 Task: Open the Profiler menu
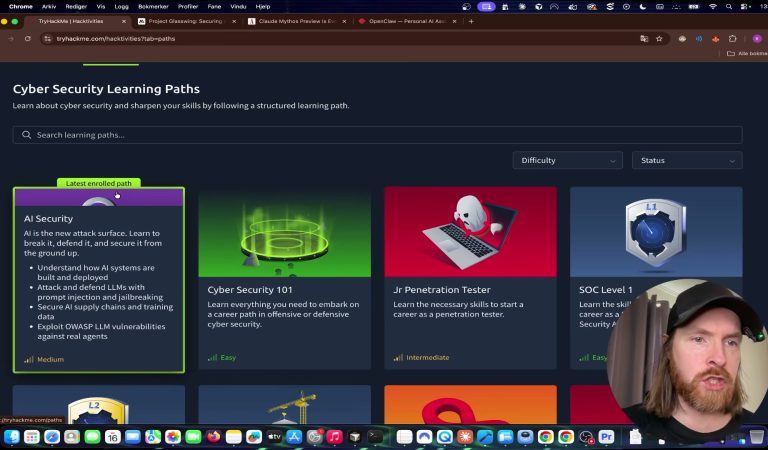coord(188,6)
